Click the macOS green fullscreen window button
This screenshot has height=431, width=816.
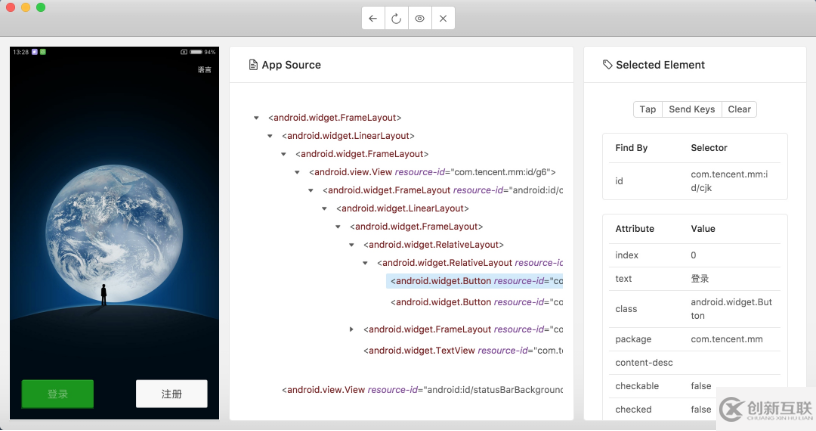(41, 7)
